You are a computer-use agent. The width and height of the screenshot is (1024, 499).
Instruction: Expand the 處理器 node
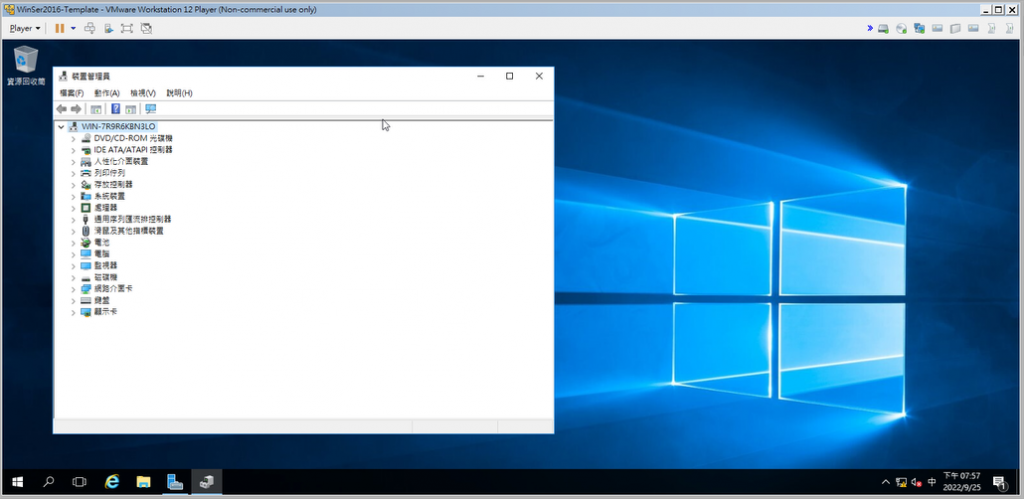(x=73, y=208)
